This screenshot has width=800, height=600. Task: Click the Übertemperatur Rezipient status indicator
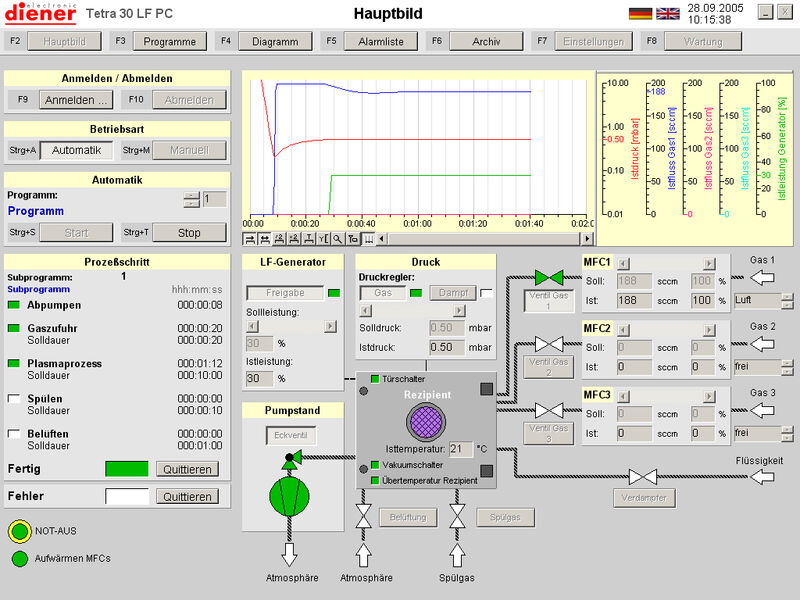(x=375, y=481)
